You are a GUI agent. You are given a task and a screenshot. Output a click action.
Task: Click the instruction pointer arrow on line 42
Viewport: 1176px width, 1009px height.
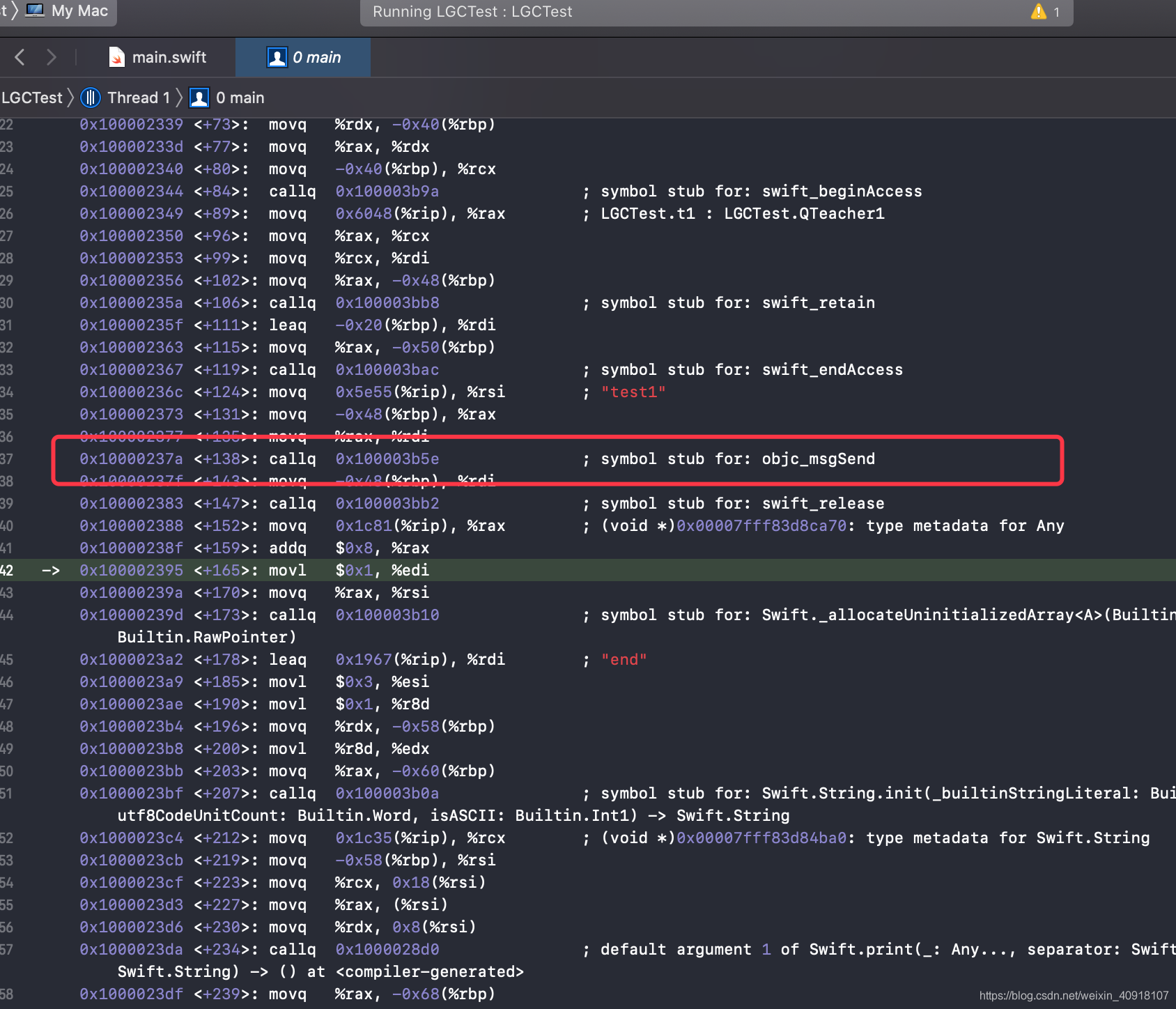coord(51,570)
